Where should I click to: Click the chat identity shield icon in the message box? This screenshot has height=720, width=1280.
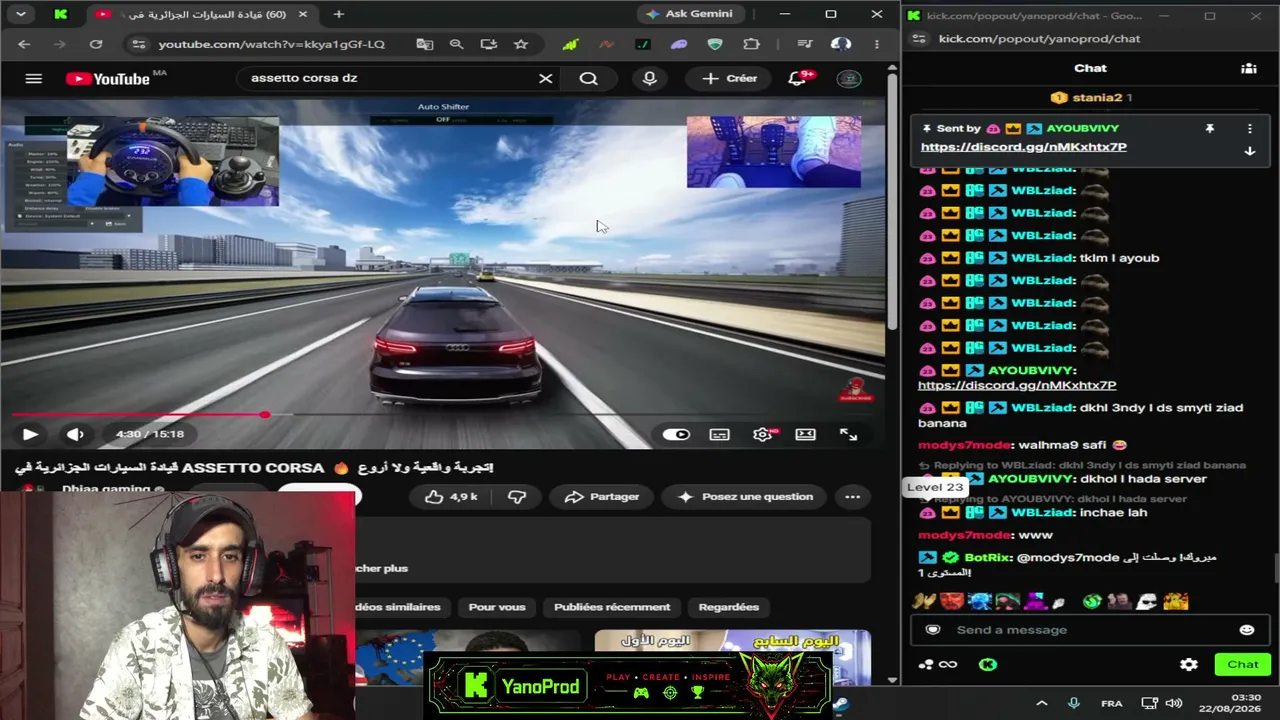coord(933,630)
